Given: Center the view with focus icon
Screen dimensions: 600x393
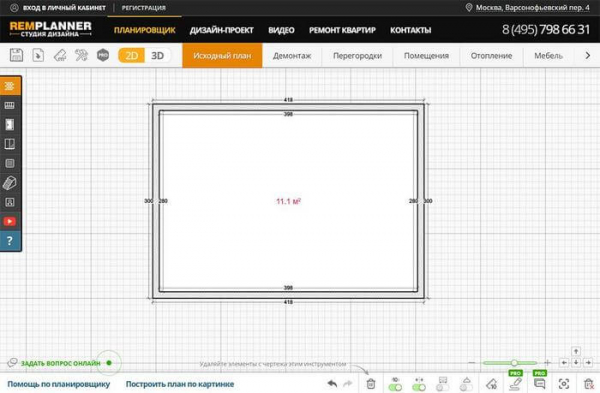Looking at the screenshot, I should 564,383.
